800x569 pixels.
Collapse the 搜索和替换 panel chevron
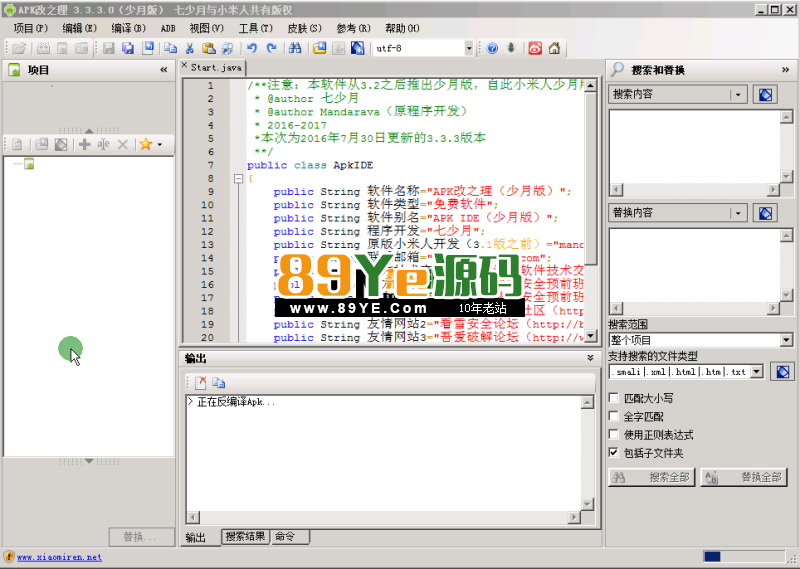[x=785, y=70]
